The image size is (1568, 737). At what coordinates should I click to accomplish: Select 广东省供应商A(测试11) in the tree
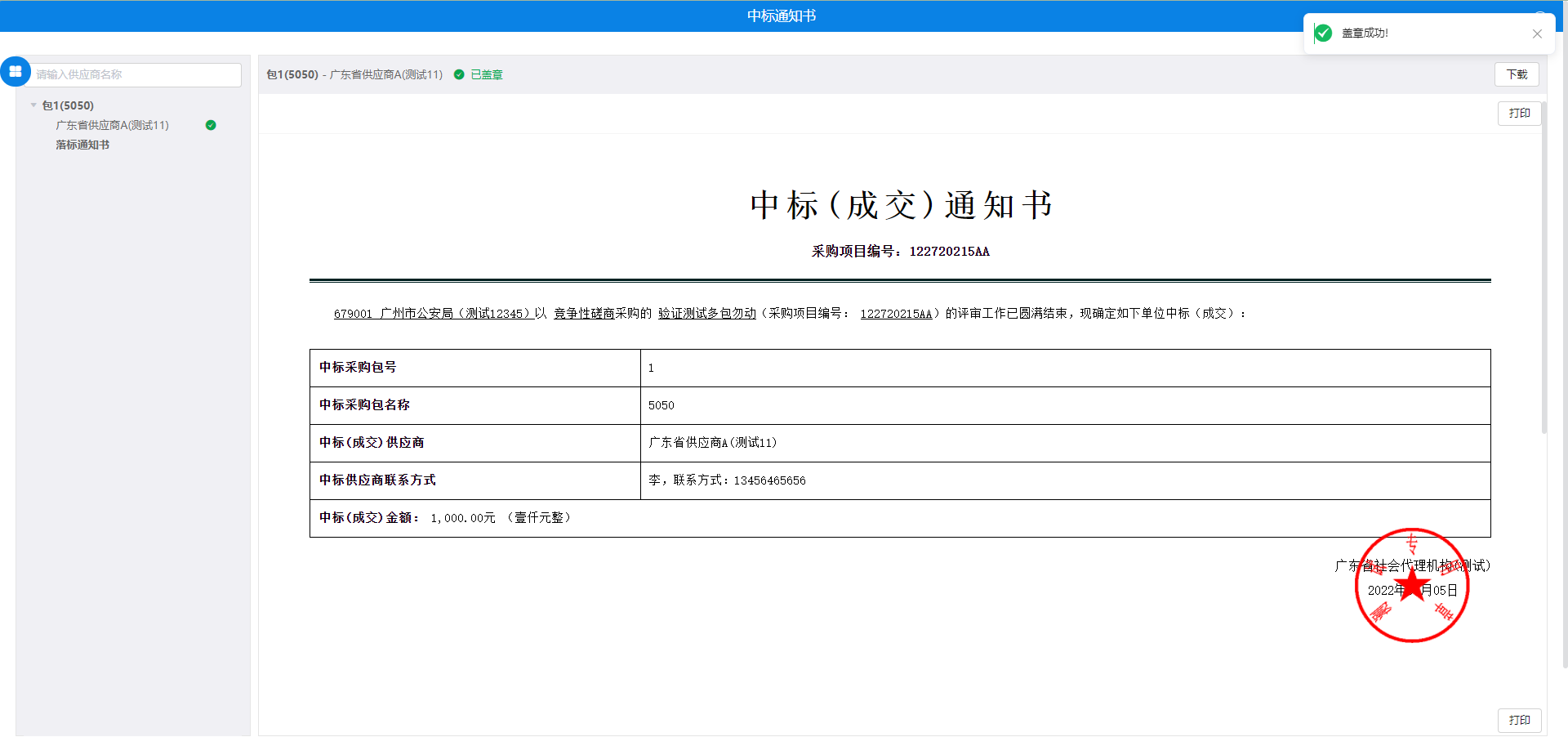tap(112, 125)
